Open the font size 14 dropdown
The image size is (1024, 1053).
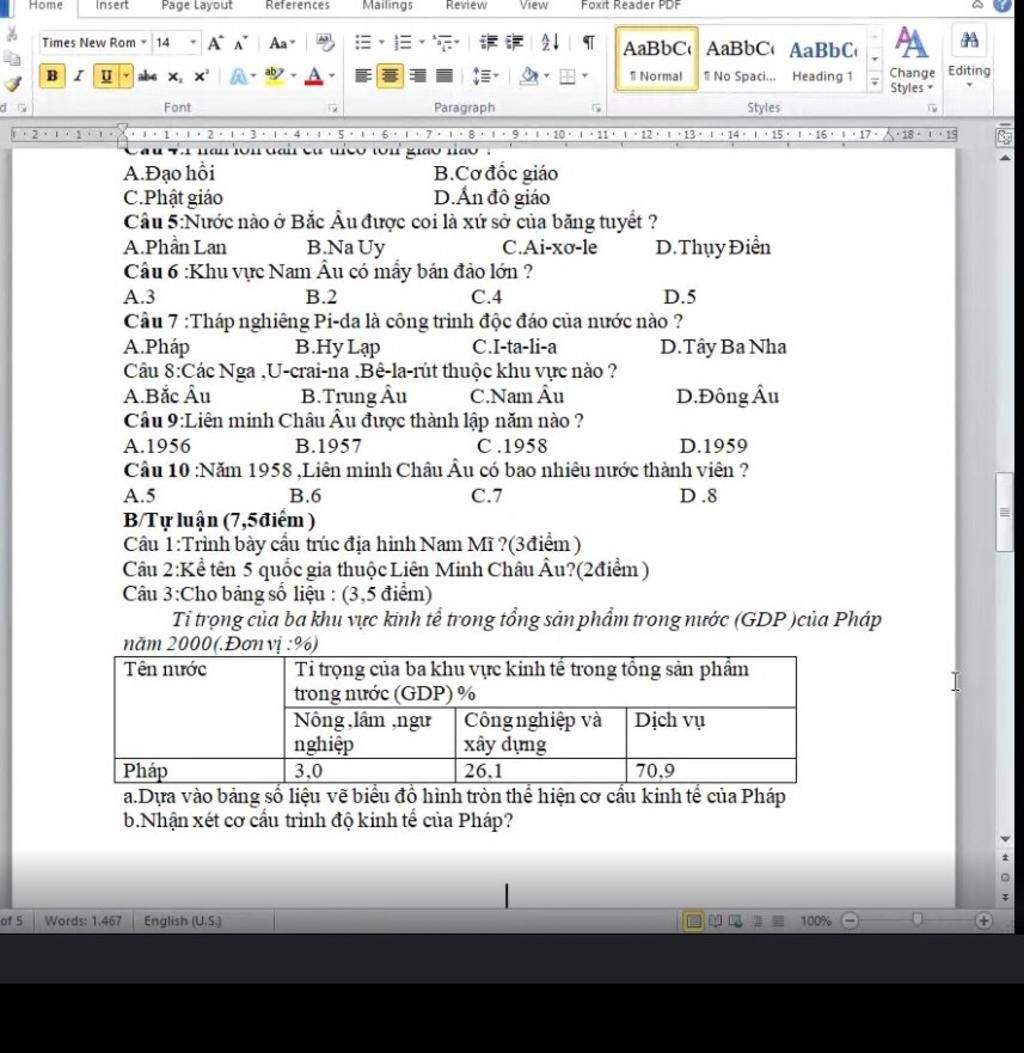193,43
